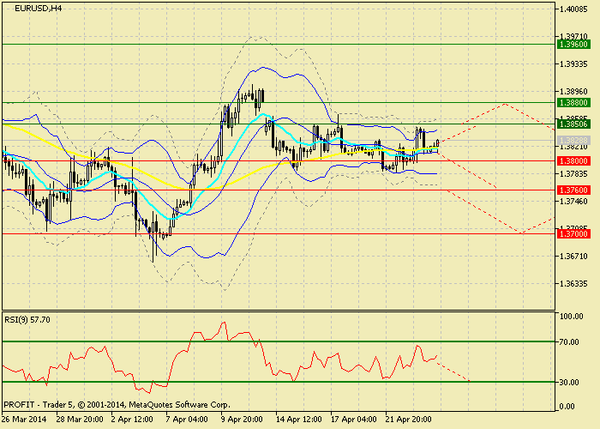Click the MetaQuotes Software Corp. copyright text

[179, 405]
